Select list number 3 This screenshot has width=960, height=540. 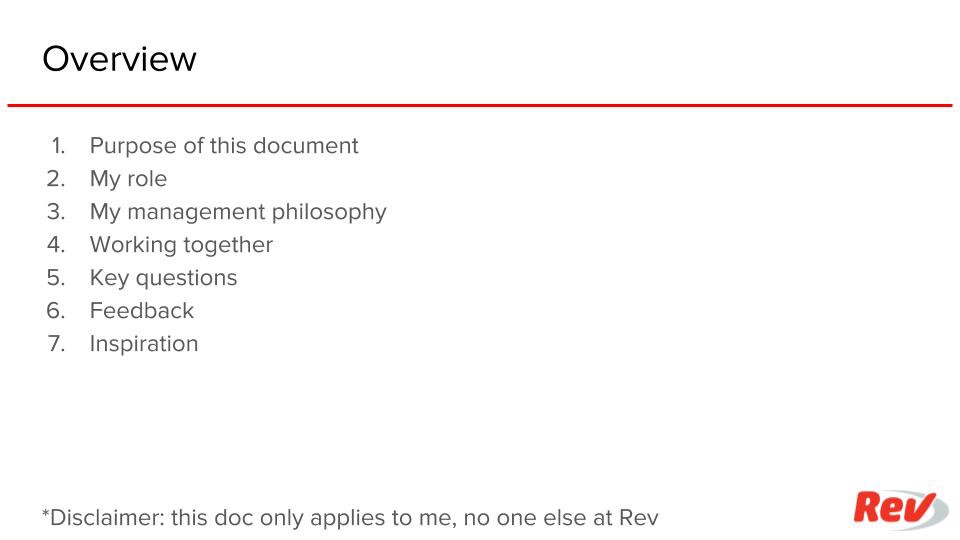click(x=56, y=212)
